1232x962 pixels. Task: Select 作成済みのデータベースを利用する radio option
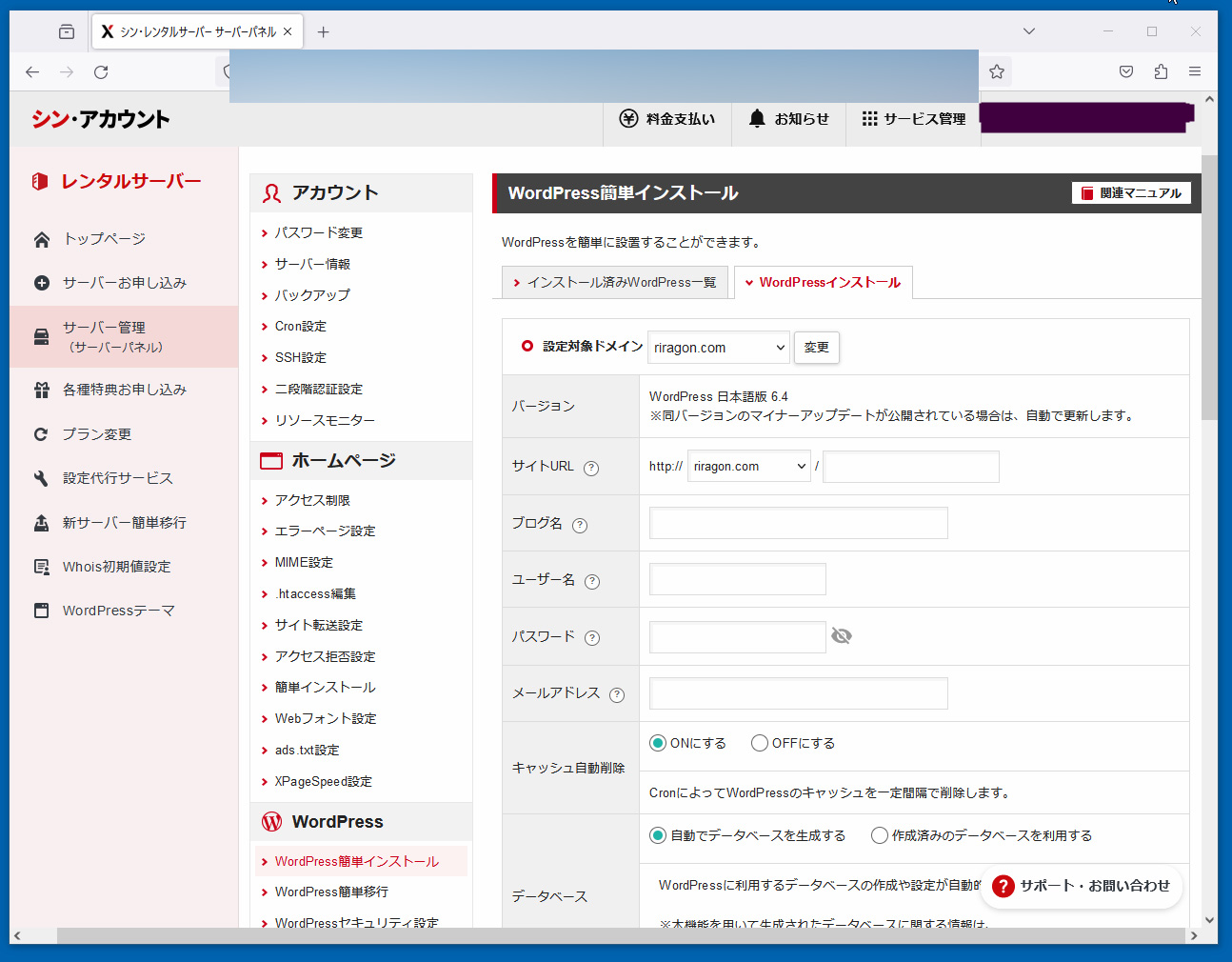pos(880,835)
